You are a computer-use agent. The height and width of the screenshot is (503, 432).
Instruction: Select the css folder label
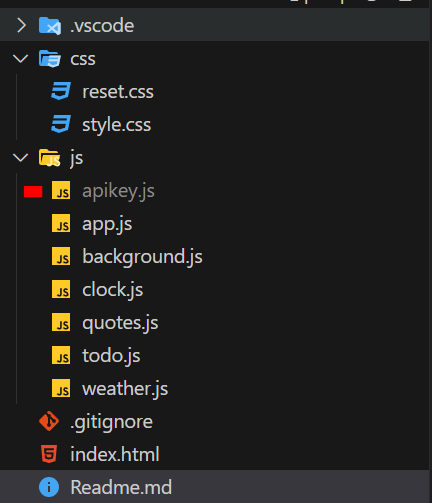tap(83, 59)
